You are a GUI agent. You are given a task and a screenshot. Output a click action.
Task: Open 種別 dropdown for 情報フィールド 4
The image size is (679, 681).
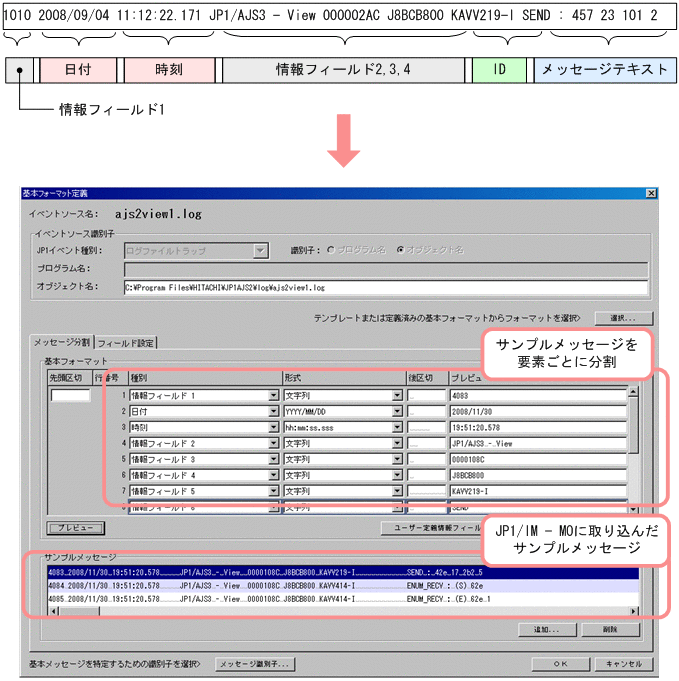[273, 475]
